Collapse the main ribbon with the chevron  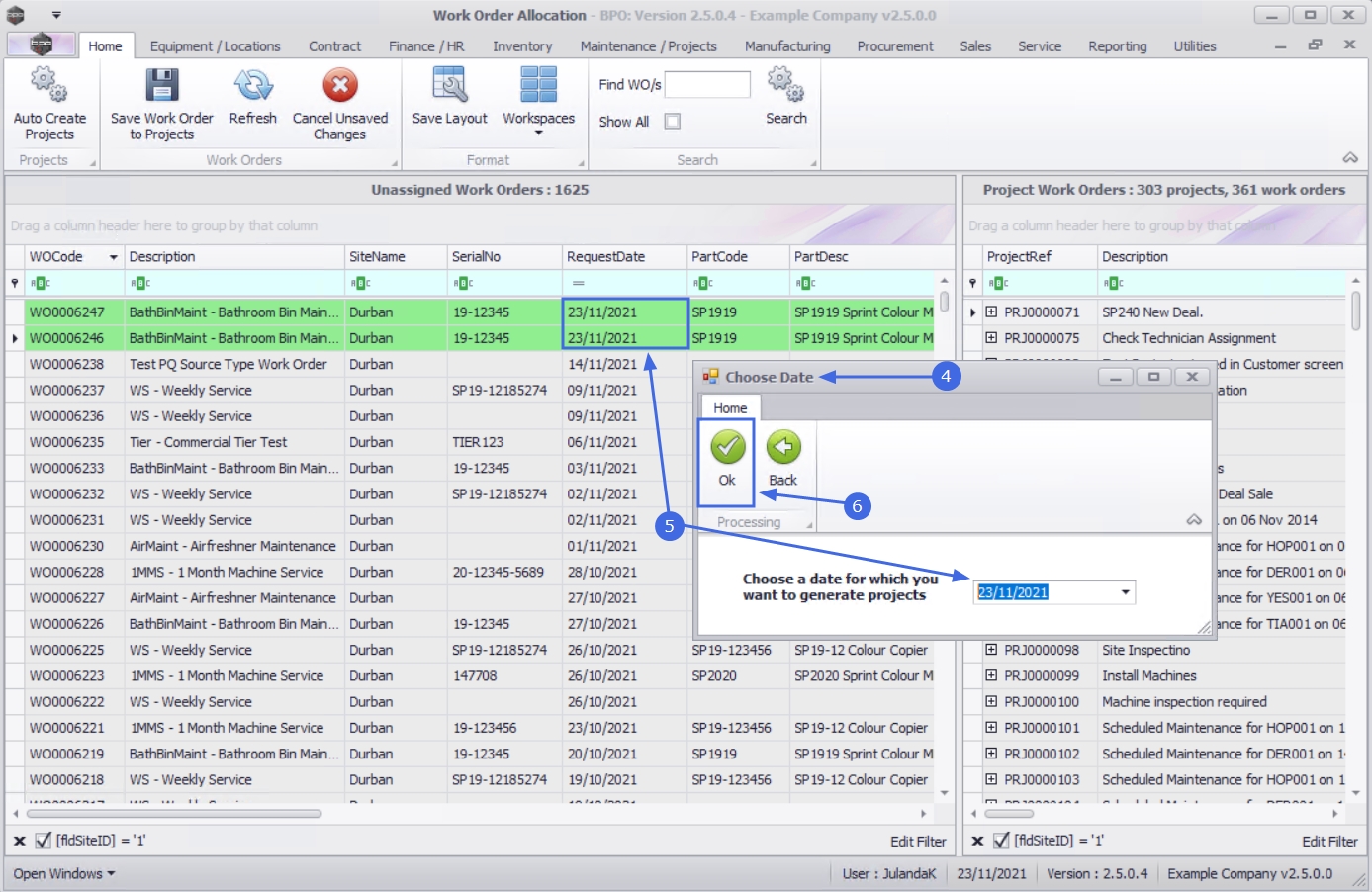tap(1350, 158)
